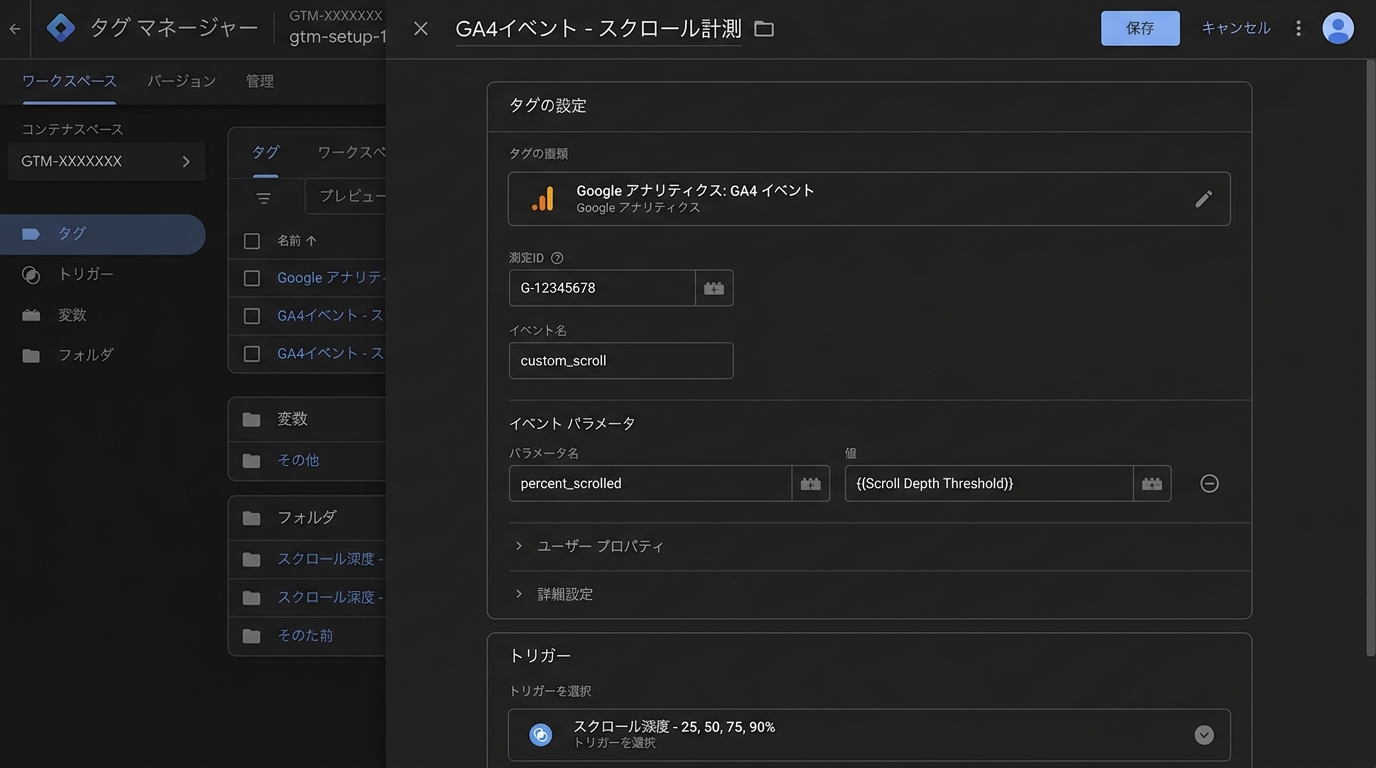Click the トリガー icon in sidebar
This screenshot has height=768, width=1376.
pos(31,274)
